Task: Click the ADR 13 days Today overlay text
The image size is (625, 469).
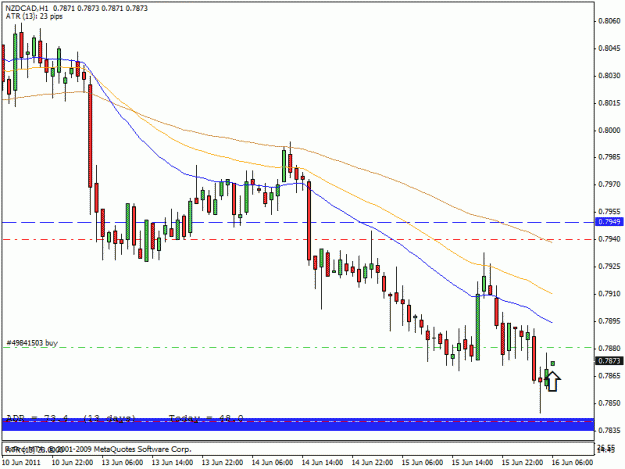Action: point(125,418)
